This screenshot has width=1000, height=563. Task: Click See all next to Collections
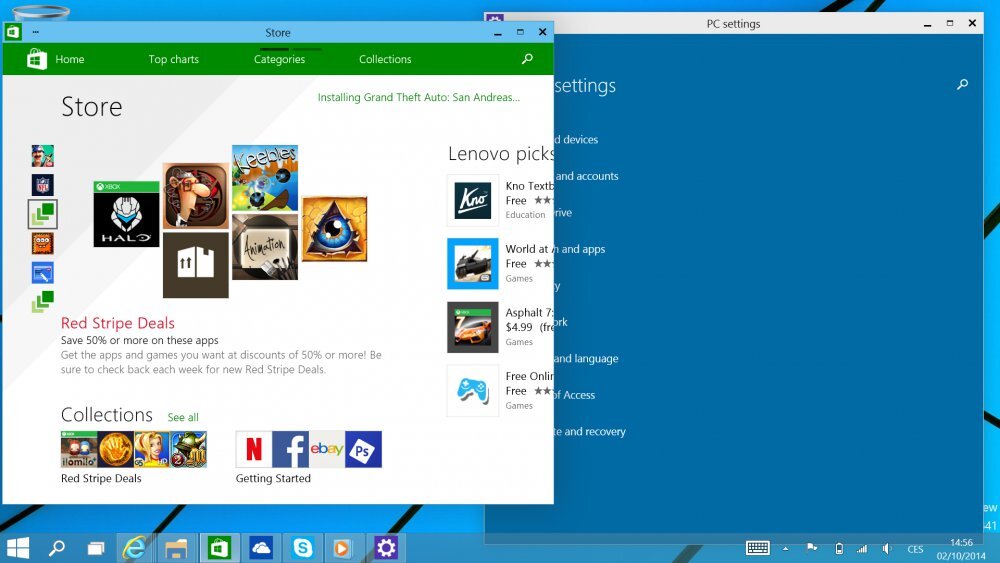coord(183,418)
